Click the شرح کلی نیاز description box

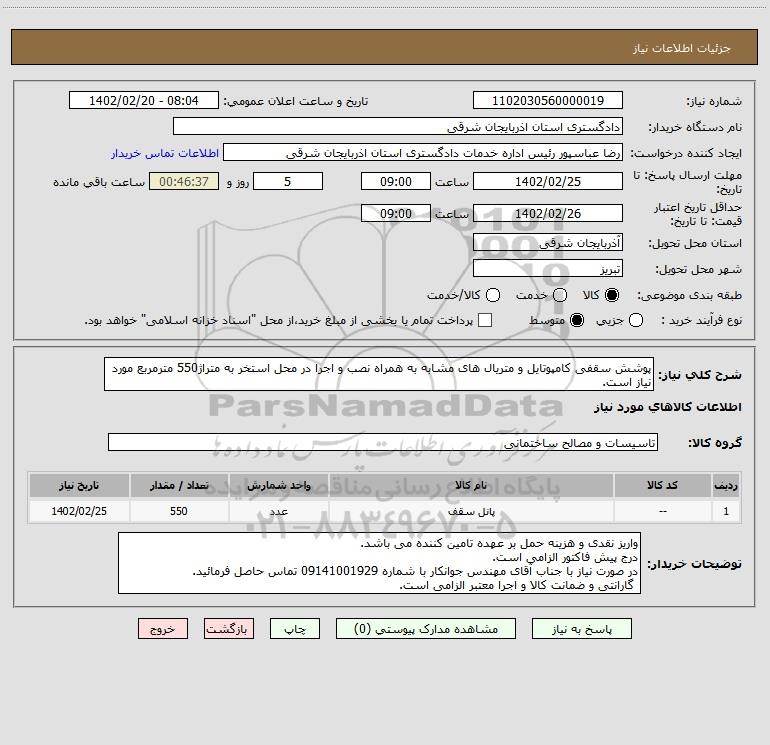[x=379, y=374]
